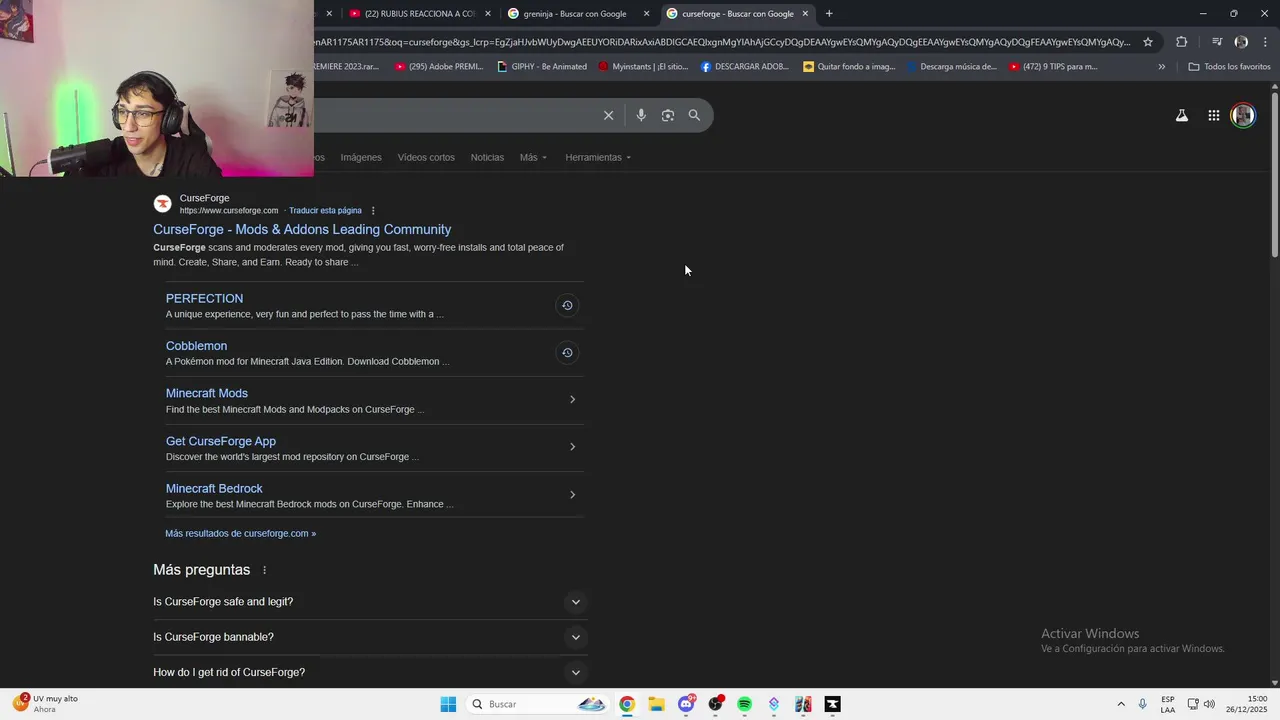Screen dimensions: 1280x720
Task: Close the greninja search tab
Action: [646, 14]
